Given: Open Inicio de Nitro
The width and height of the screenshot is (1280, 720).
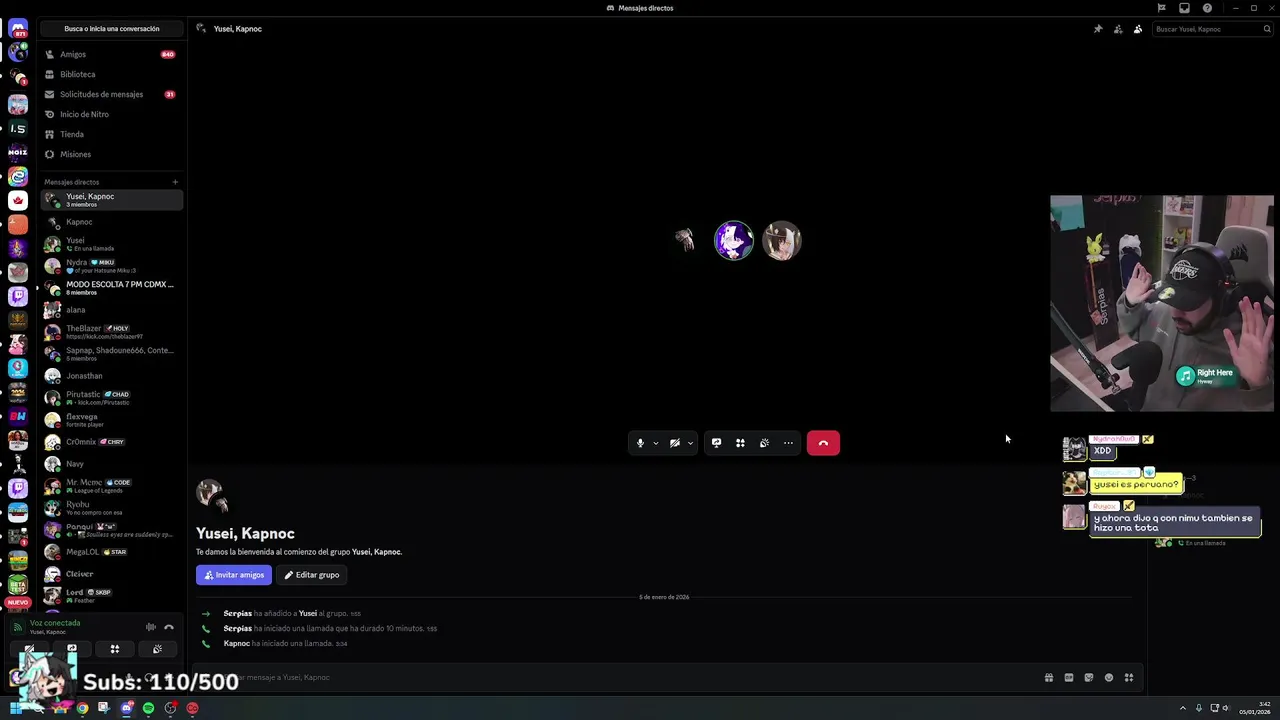Looking at the screenshot, I should pyautogui.click(x=111, y=114).
